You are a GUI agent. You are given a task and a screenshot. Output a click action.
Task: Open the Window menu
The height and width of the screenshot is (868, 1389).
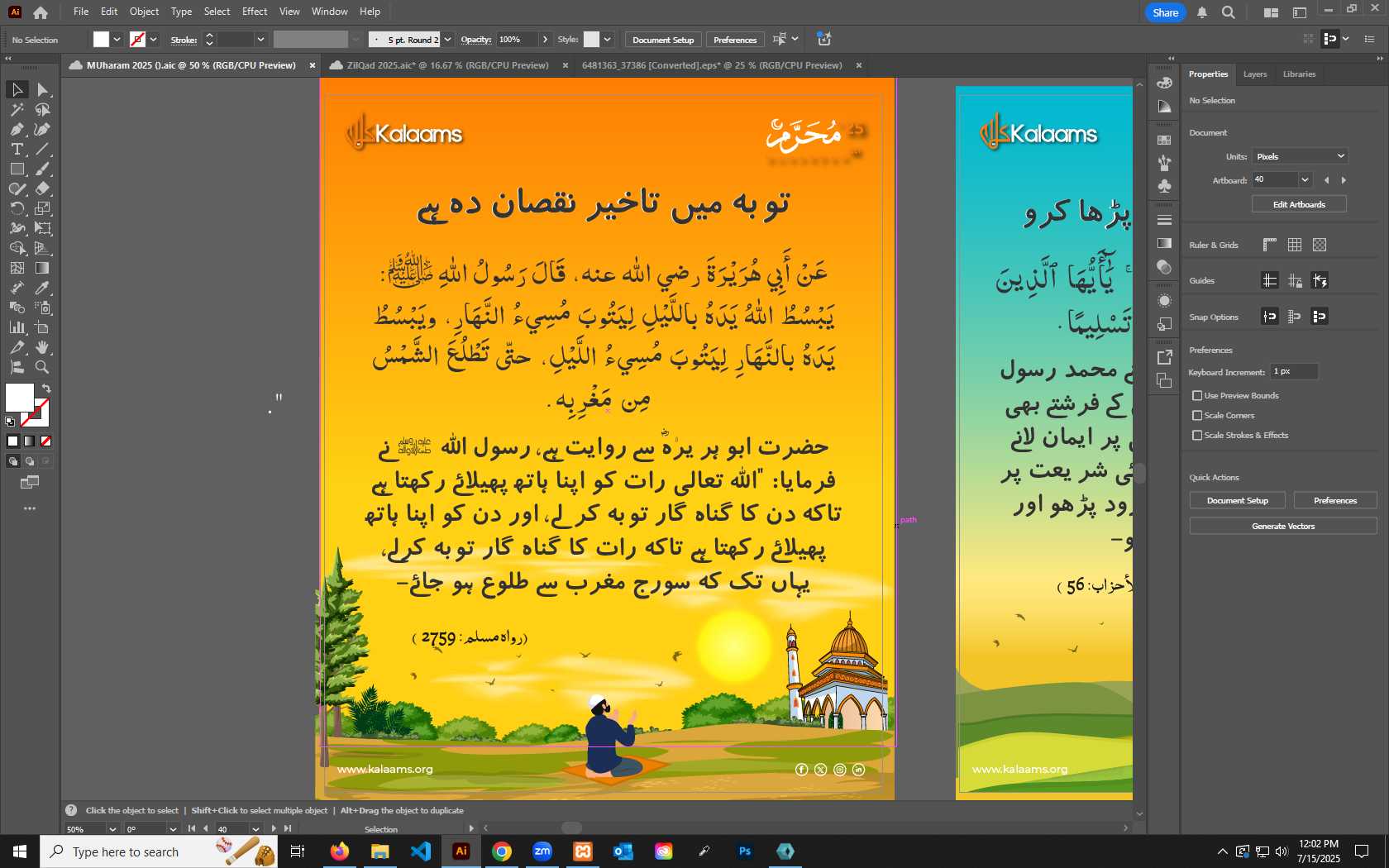pos(330,12)
